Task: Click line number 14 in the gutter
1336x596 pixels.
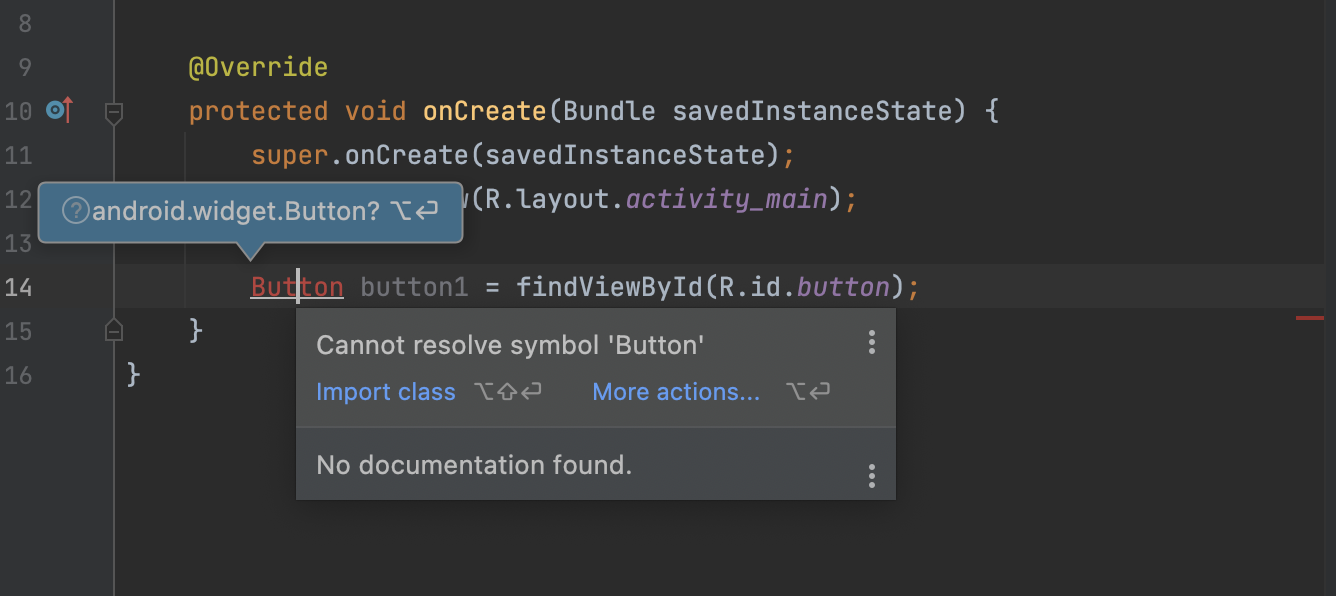Action: pyautogui.click(x=18, y=287)
